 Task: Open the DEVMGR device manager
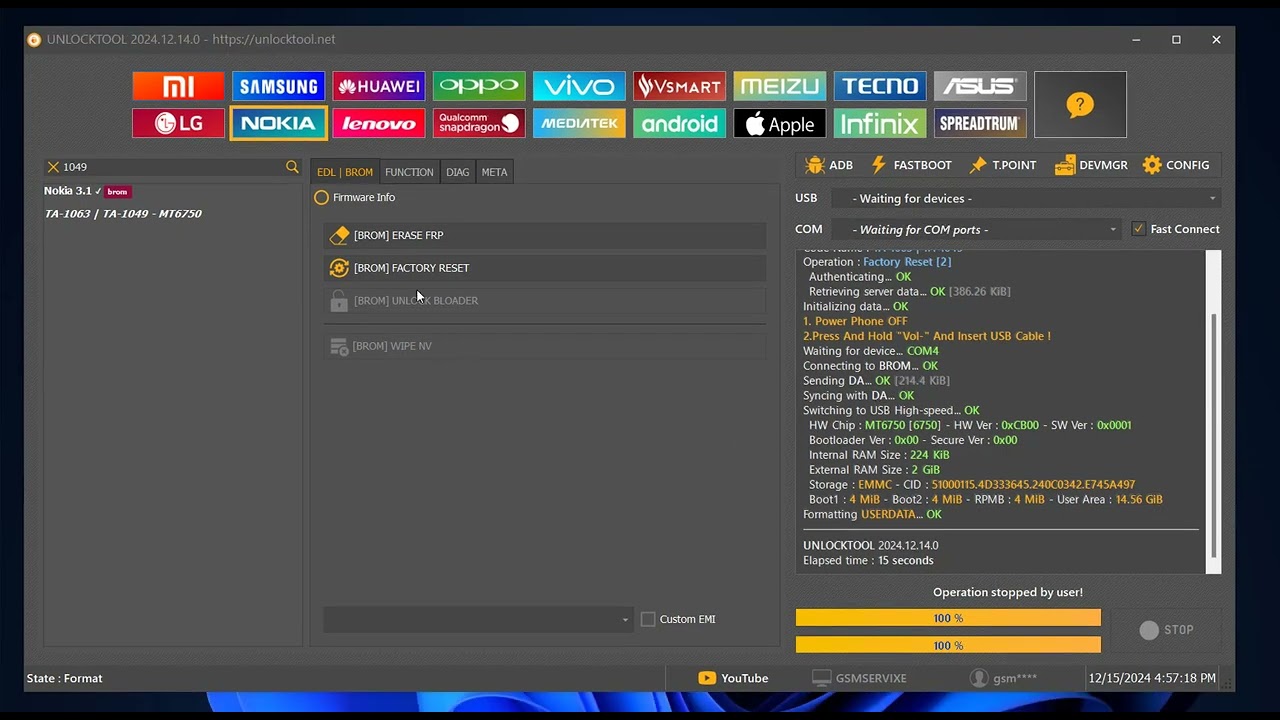click(1091, 165)
